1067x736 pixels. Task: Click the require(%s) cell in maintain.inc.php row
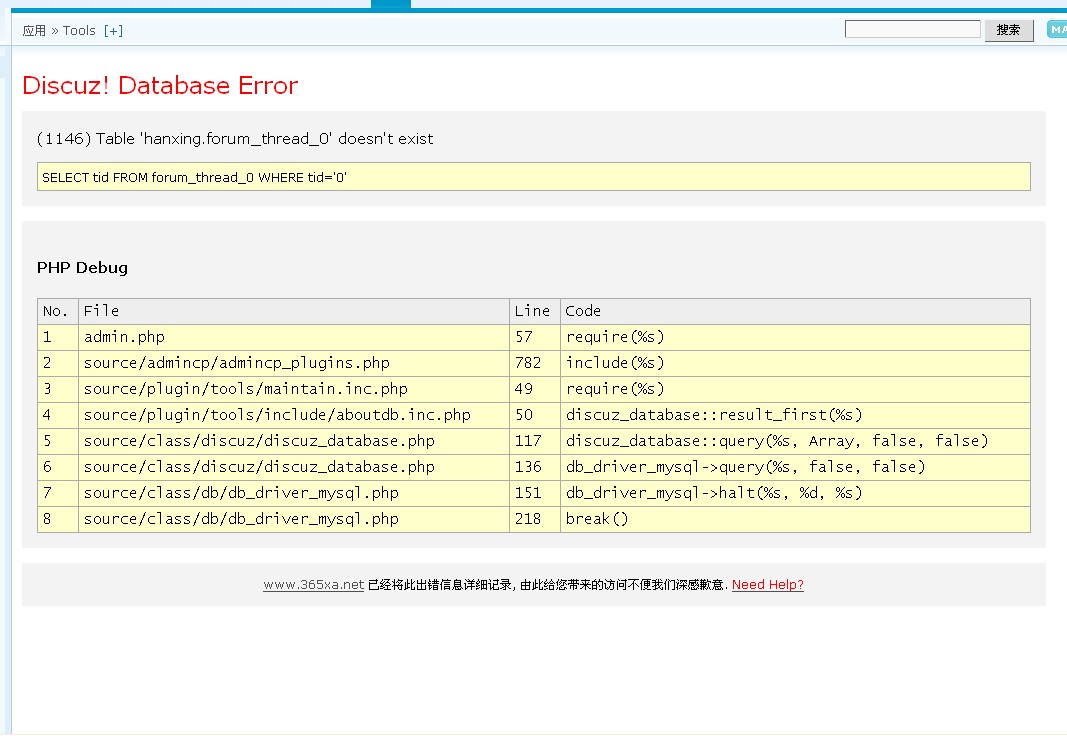point(795,389)
